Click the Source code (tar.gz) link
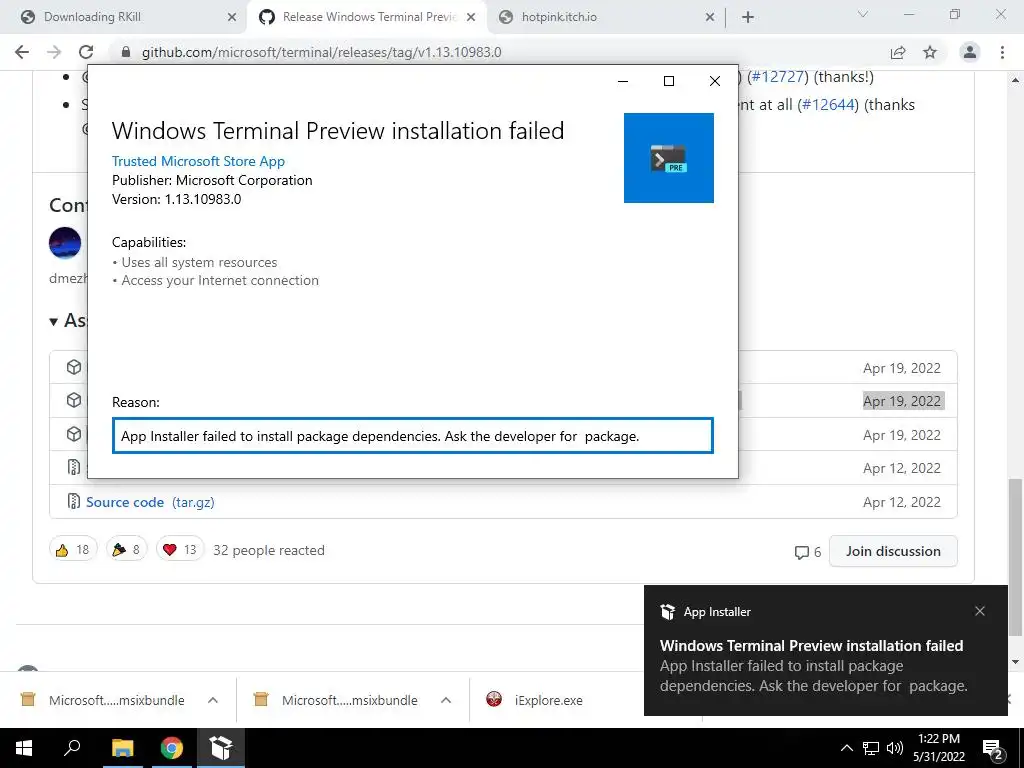This screenshot has width=1024, height=768. click(150, 502)
